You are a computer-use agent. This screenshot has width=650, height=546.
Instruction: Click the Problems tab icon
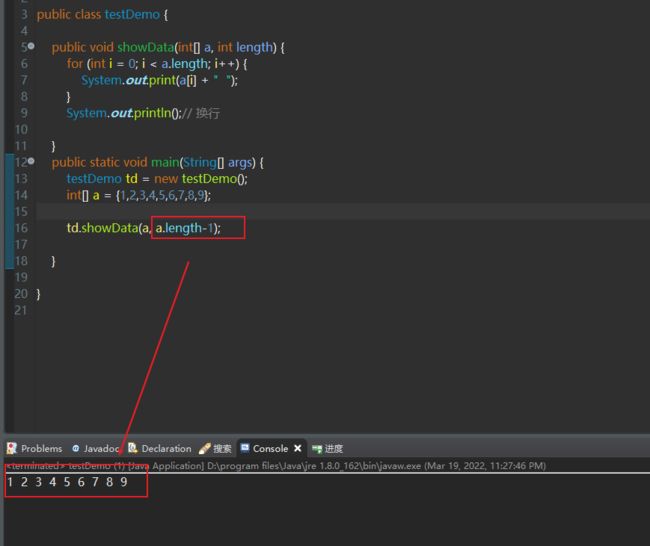pos(12,449)
